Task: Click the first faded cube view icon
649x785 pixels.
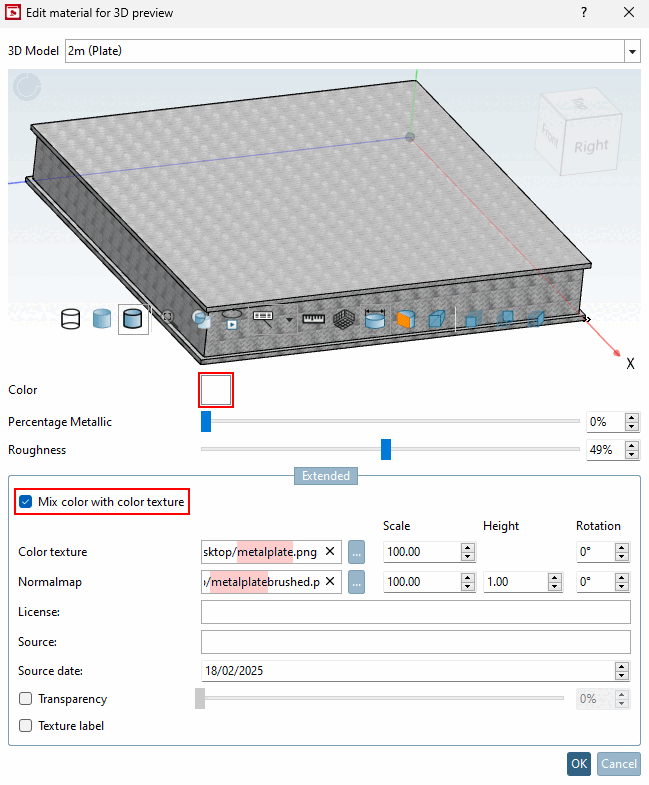Action: (474, 319)
